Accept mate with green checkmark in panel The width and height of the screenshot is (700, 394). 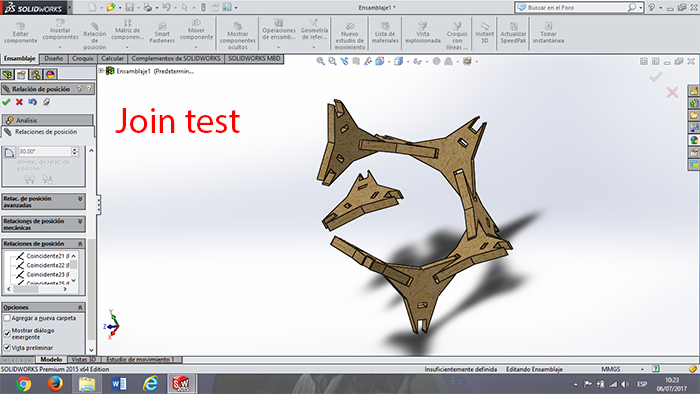pos(6,102)
